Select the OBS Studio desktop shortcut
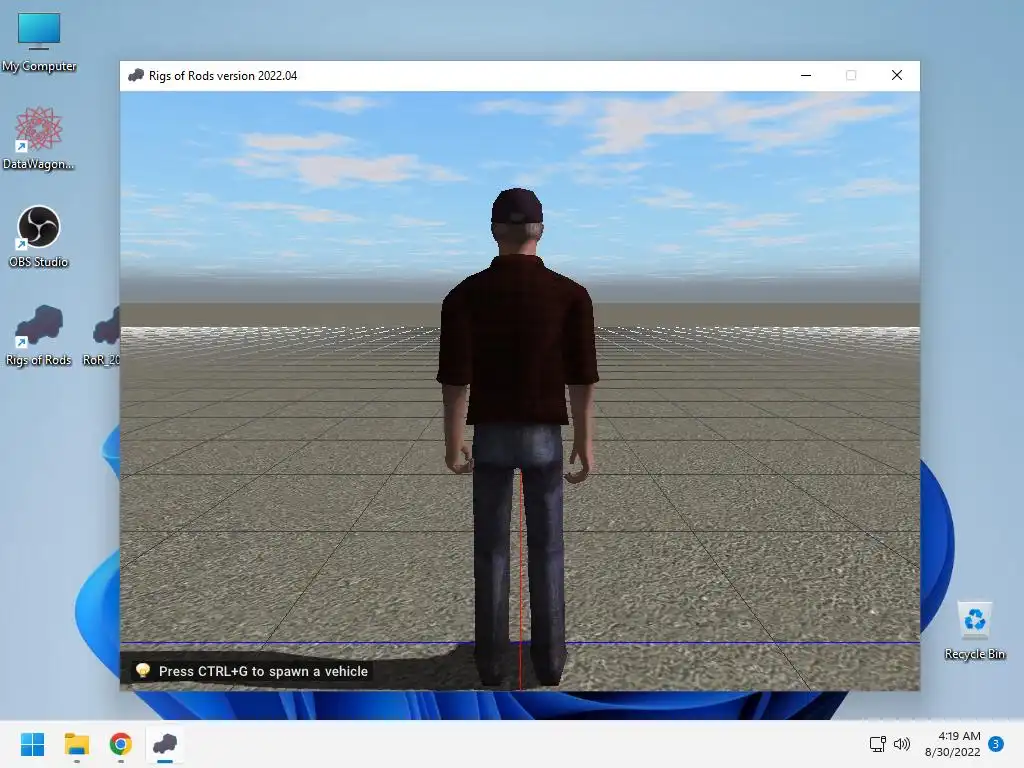This screenshot has height=768, width=1024. 39,236
